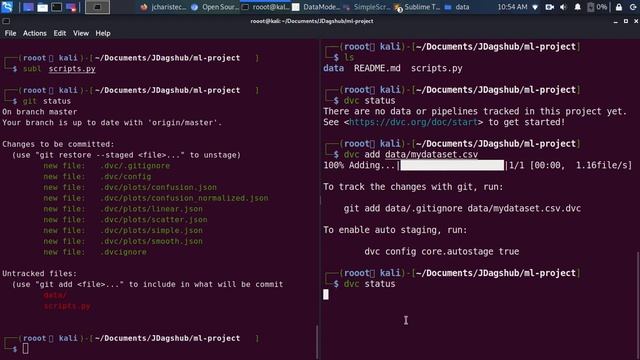Open the notifications bell icon
Image resolution: width=640 pixels, height=360 pixels.
tap(578, 7)
